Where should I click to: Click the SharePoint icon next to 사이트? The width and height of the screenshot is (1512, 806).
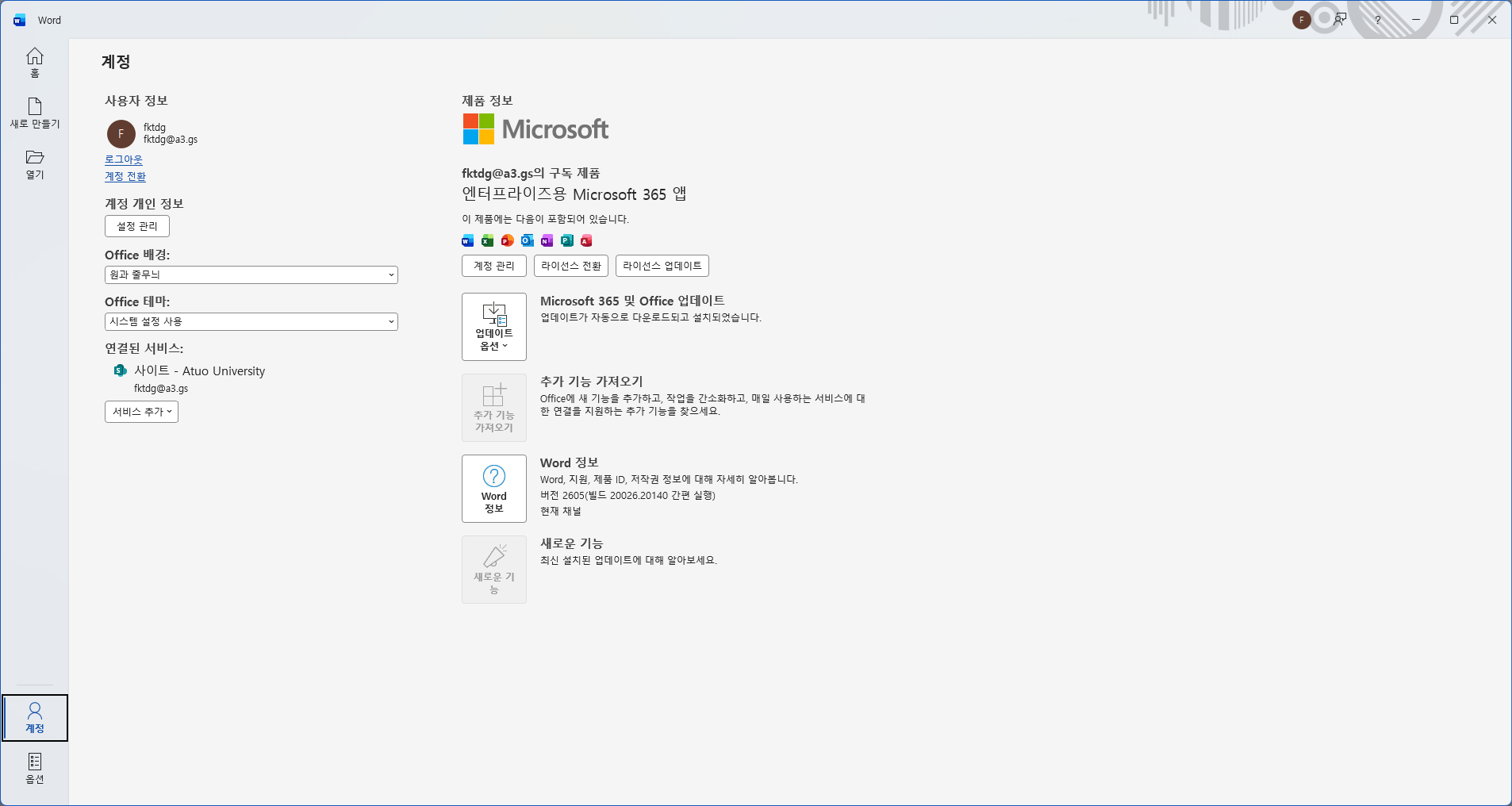click(x=121, y=370)
